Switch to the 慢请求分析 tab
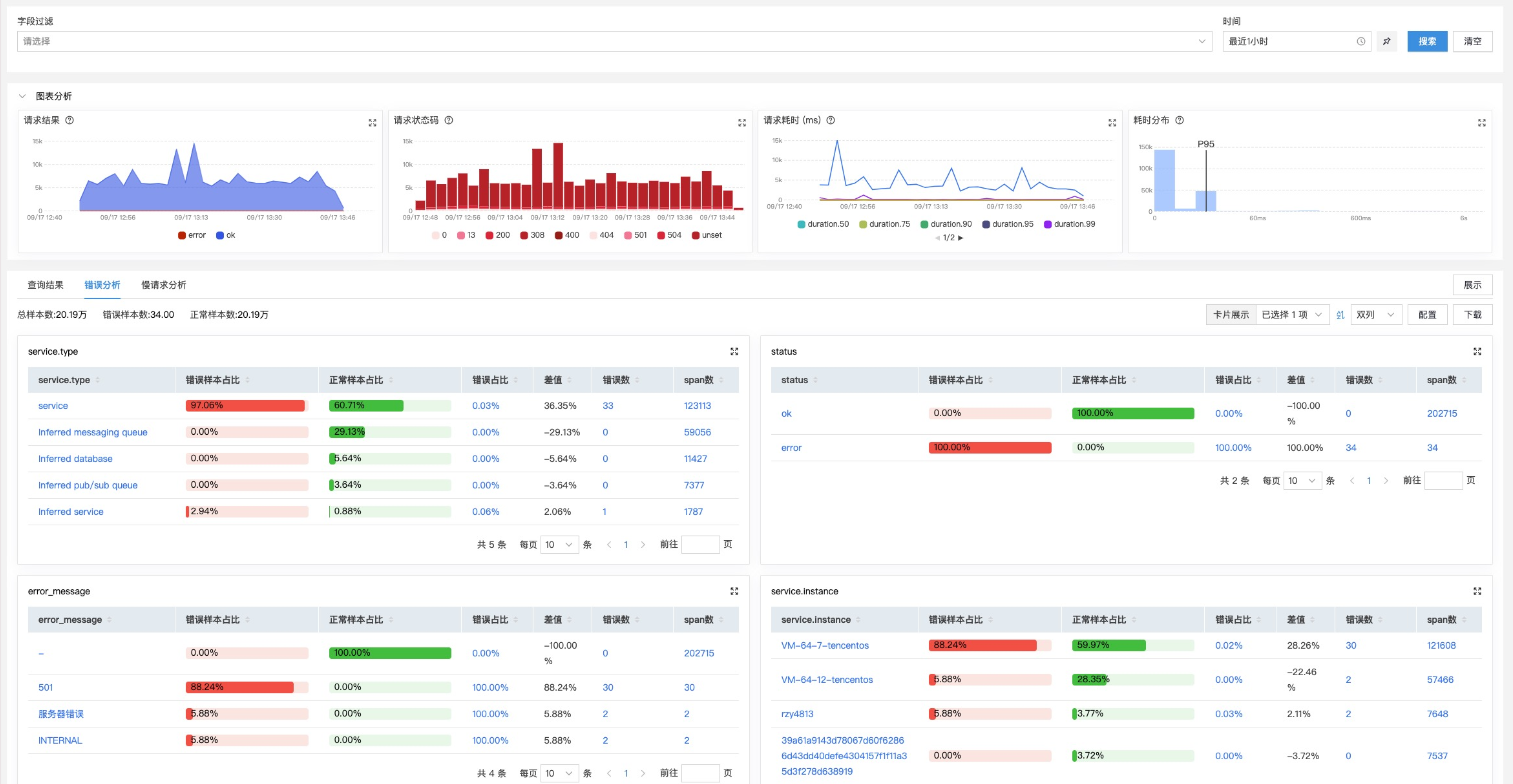This screenshot has height=784, width=1513. tap(163, 285)
